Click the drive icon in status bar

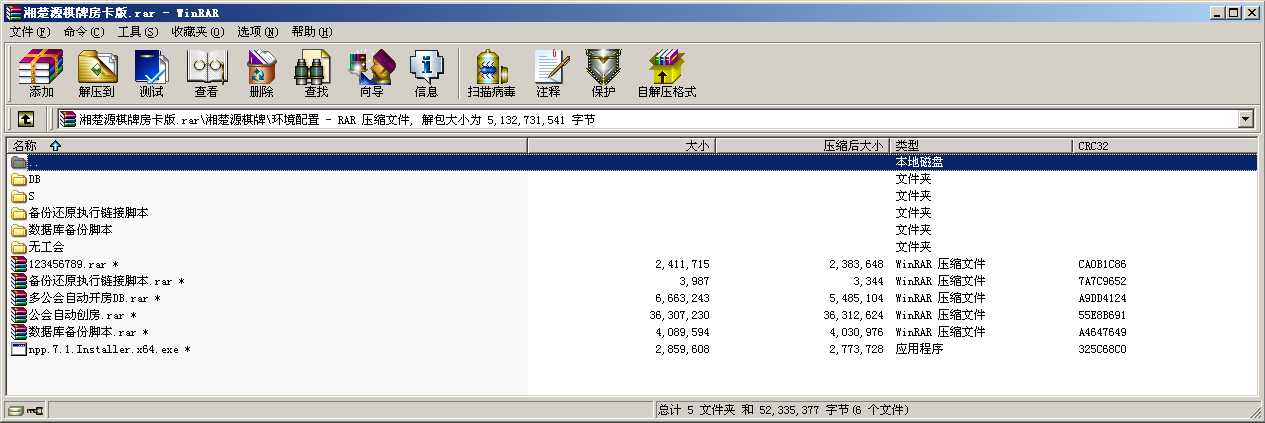[x=15, y=410]
